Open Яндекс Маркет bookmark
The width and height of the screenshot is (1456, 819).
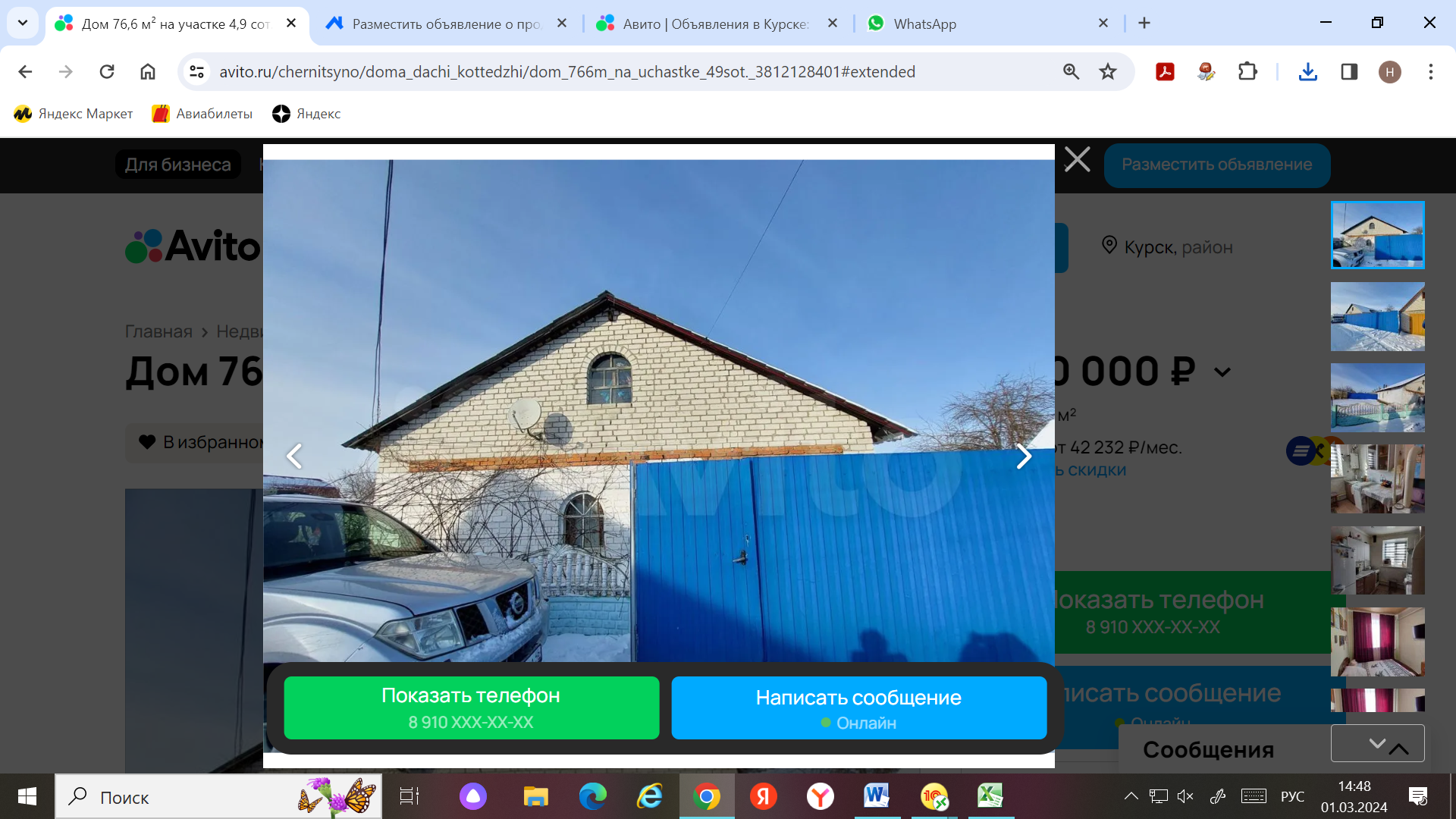(x=73, y=114)
